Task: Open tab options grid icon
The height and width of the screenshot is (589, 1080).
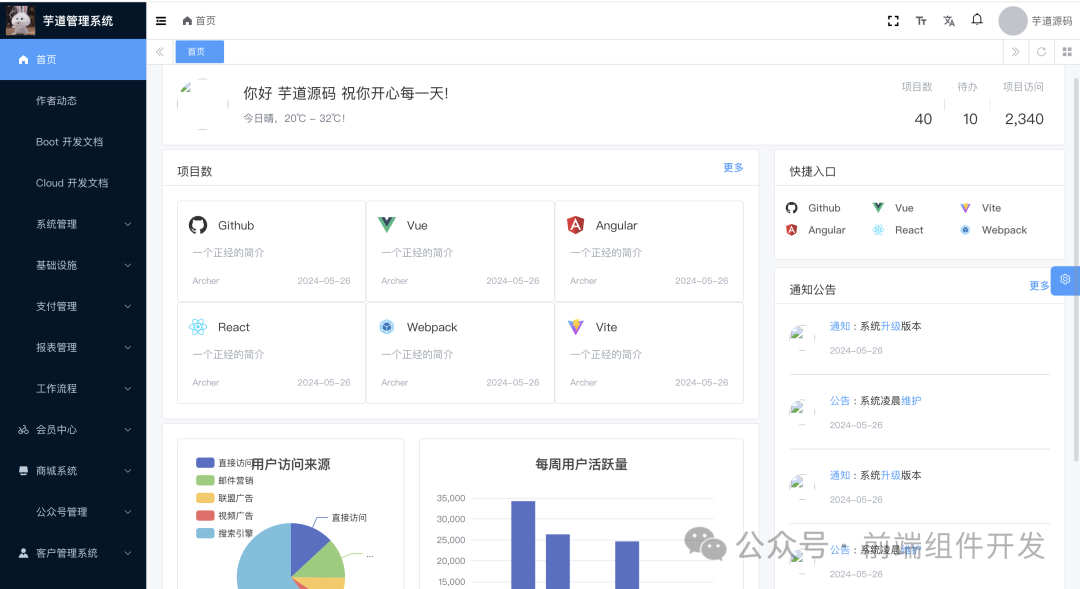Action: coord(1067,52)
